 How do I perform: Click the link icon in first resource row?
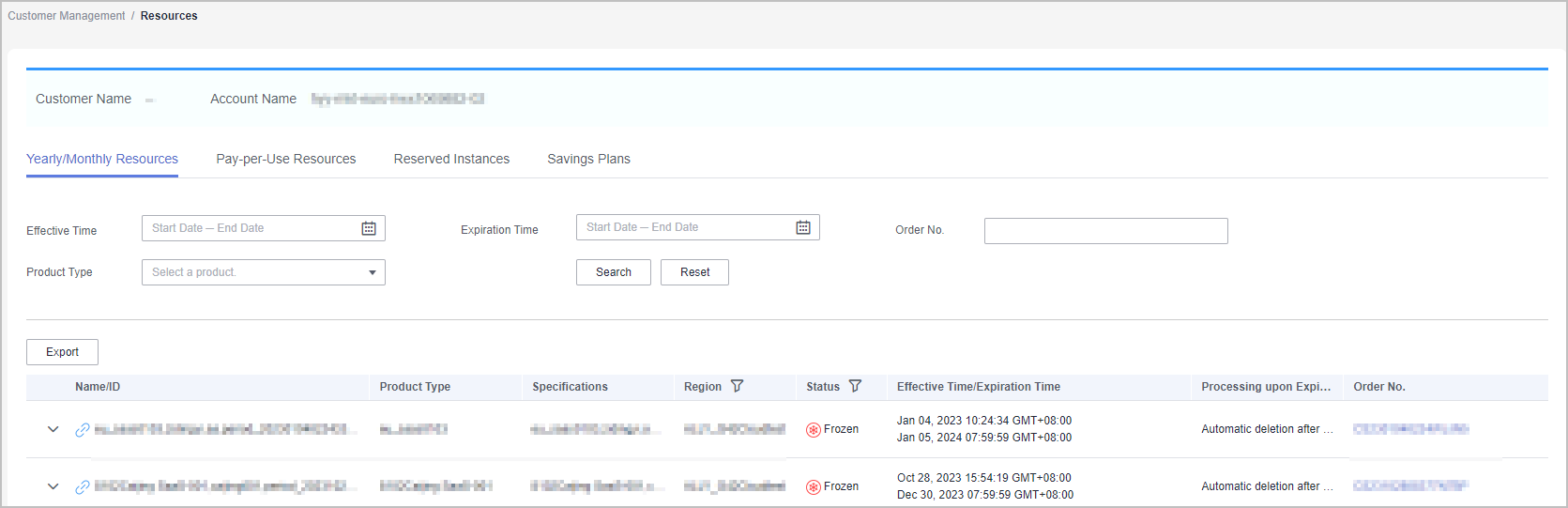coord(83,429)
